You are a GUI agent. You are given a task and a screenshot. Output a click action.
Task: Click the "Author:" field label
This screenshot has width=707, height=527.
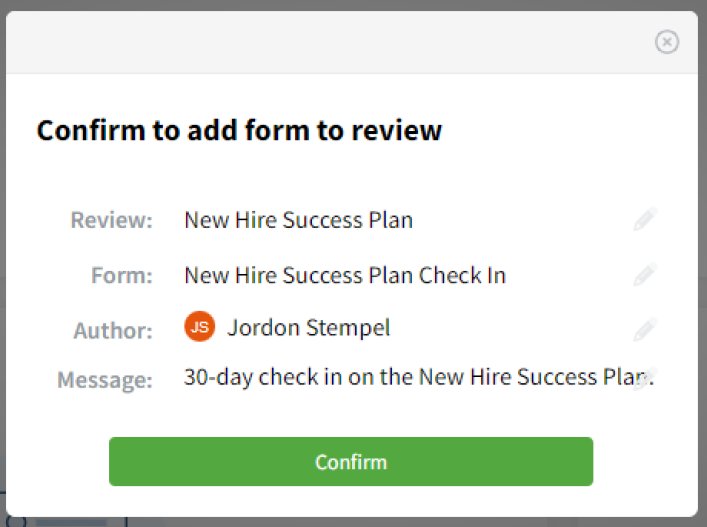113,331
